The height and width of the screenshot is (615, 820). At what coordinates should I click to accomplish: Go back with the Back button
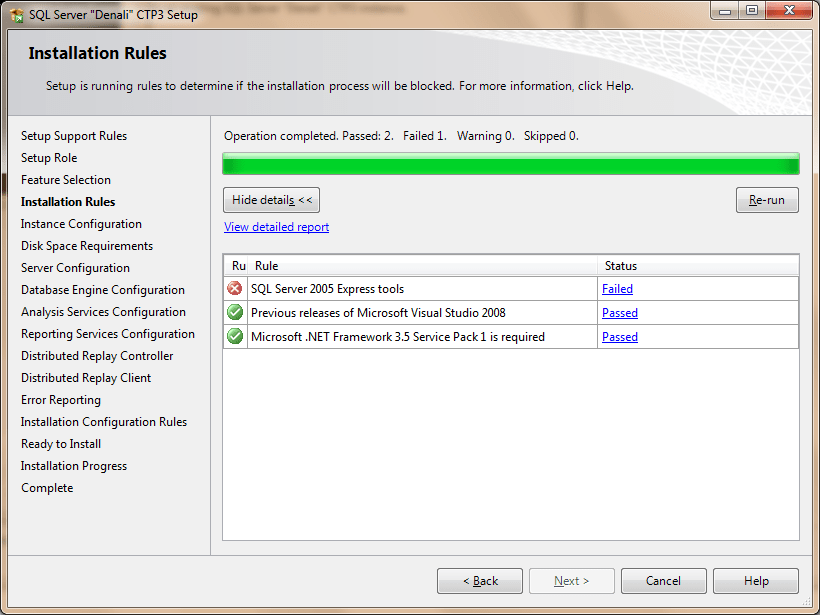(480, 580)
